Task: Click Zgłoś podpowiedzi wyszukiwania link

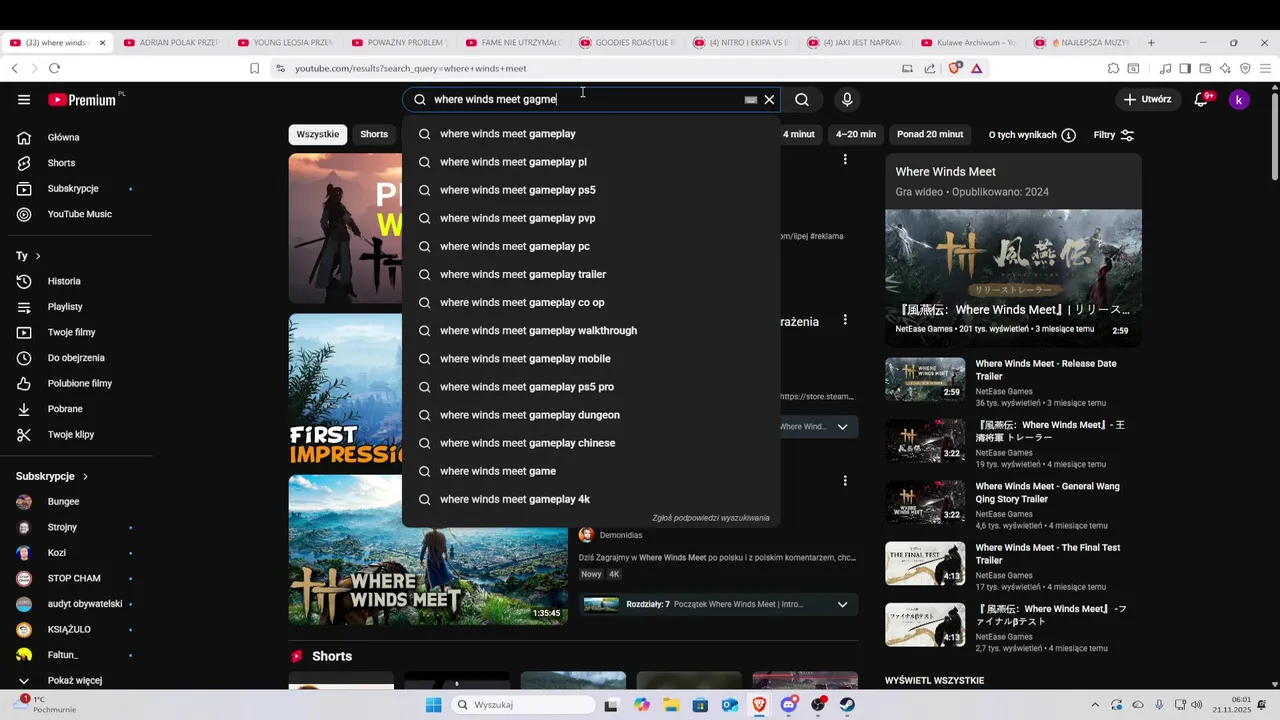Action: 711,518
